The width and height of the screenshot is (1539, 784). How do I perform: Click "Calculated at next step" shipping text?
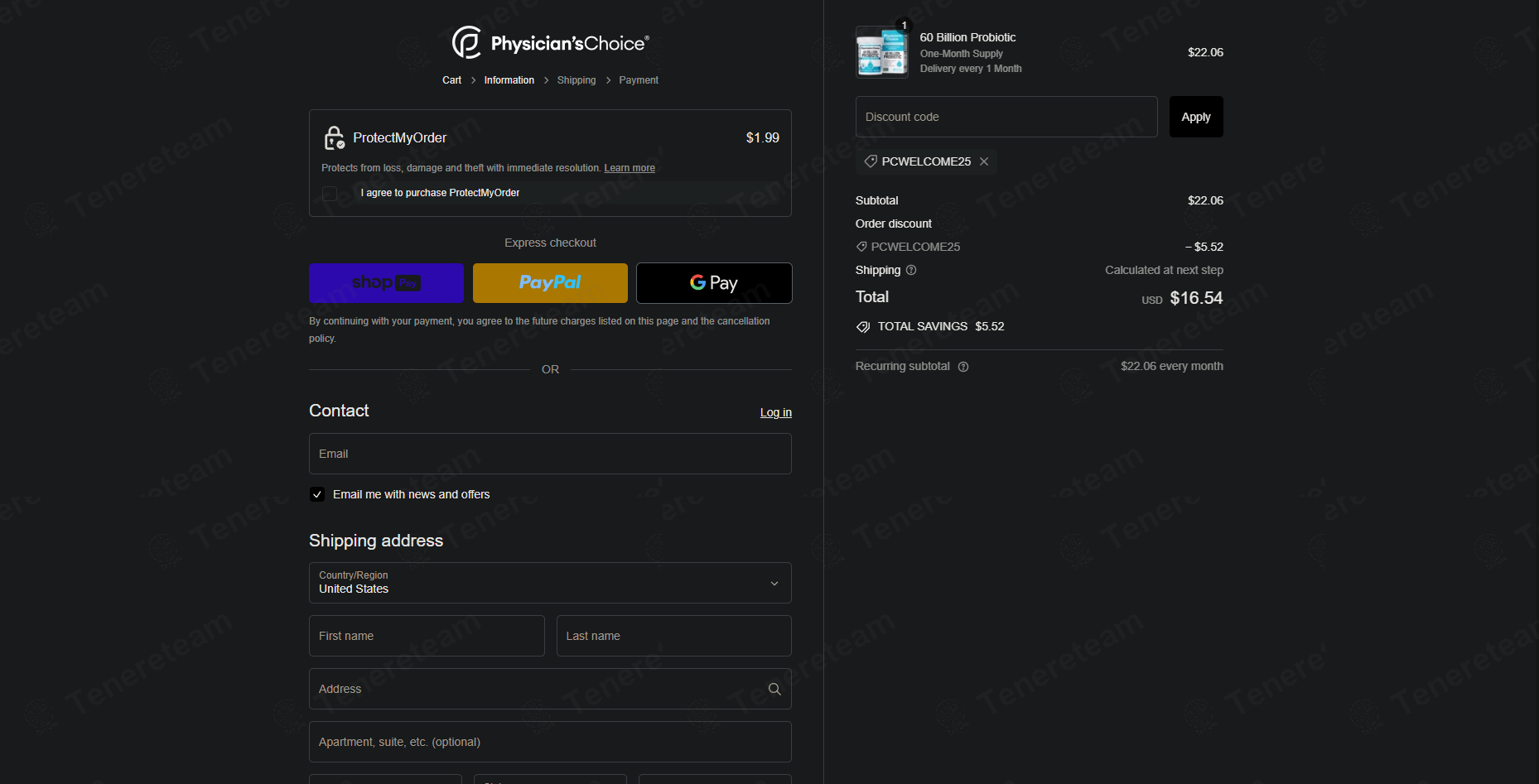click(x=1164, y=270)
